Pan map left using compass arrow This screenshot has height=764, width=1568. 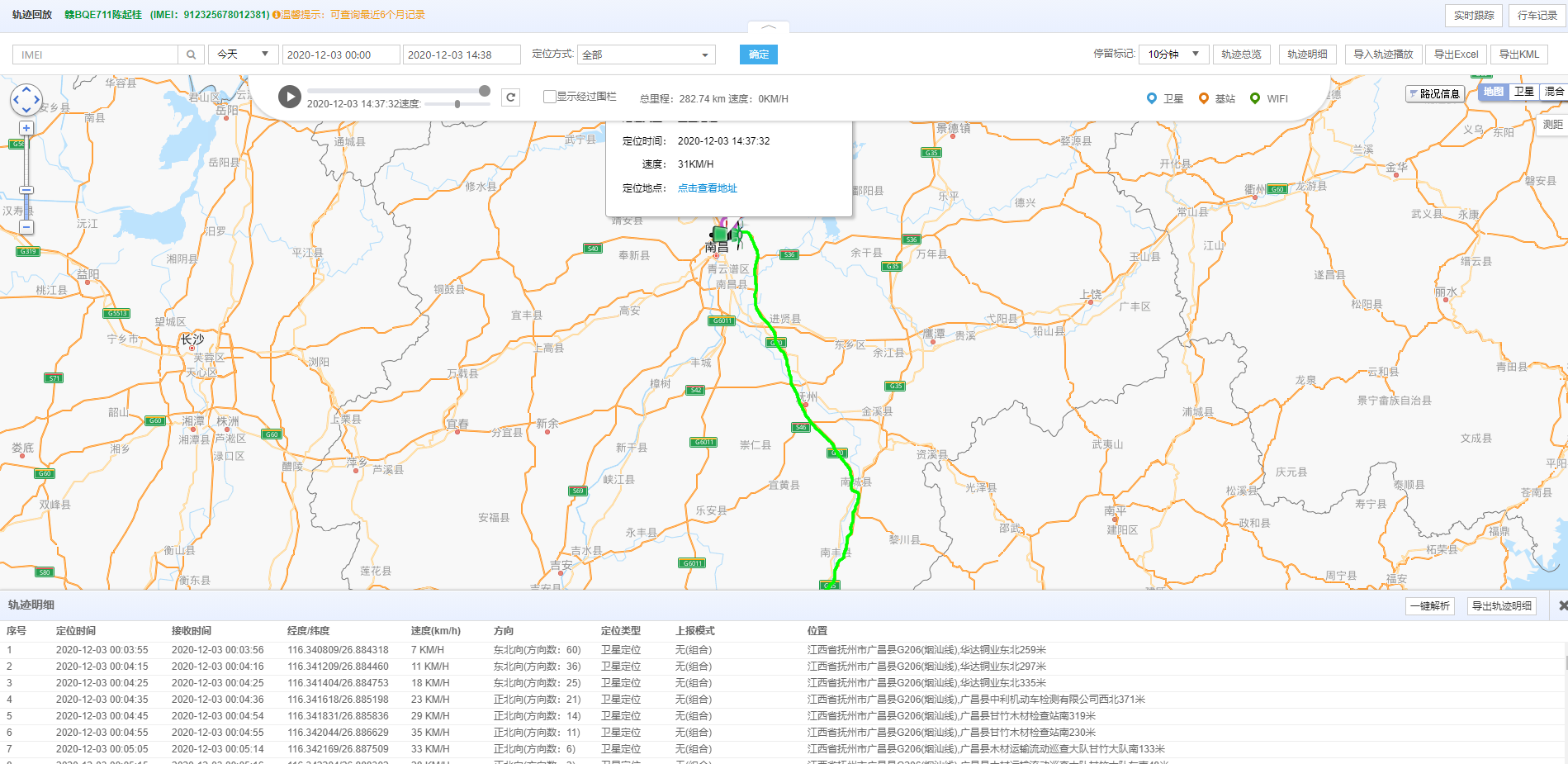click(x=16, y=99)
